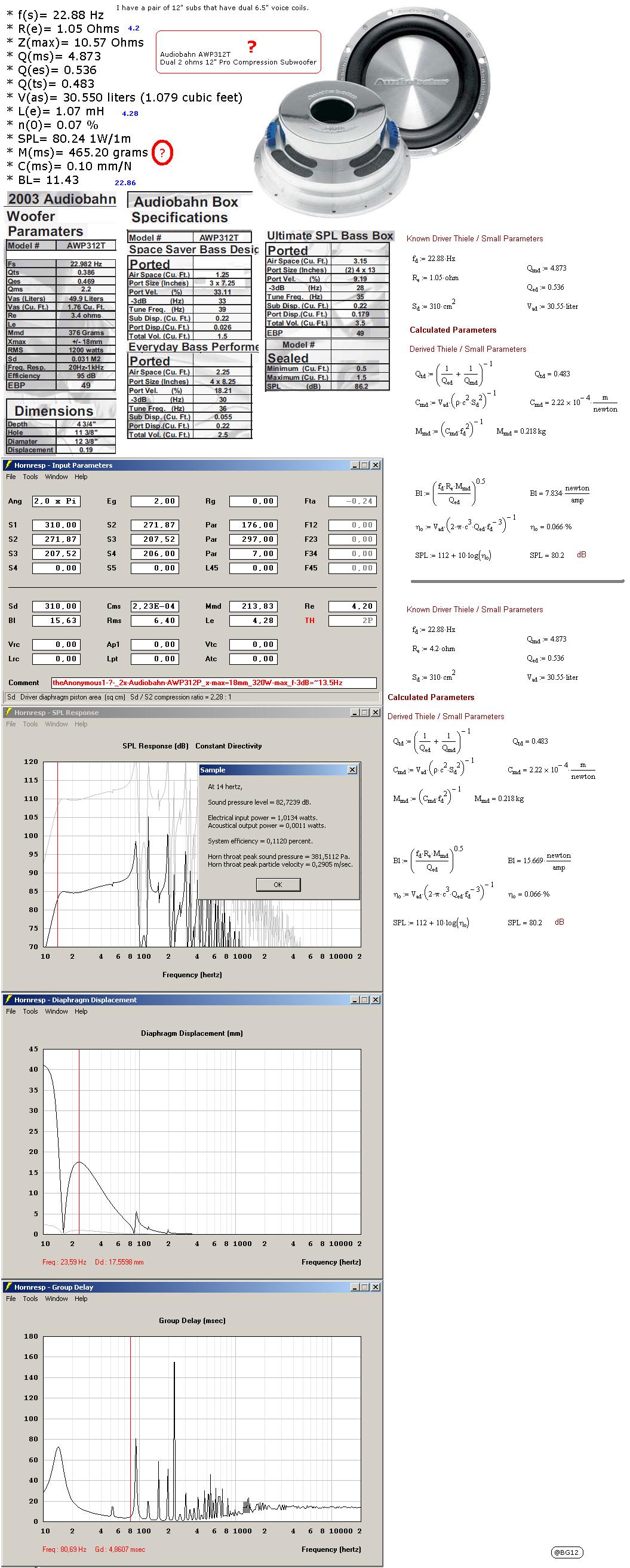
Task: Click the Hornresp icon in Group Delay title bar
Action: click(x=8, y=1287)
